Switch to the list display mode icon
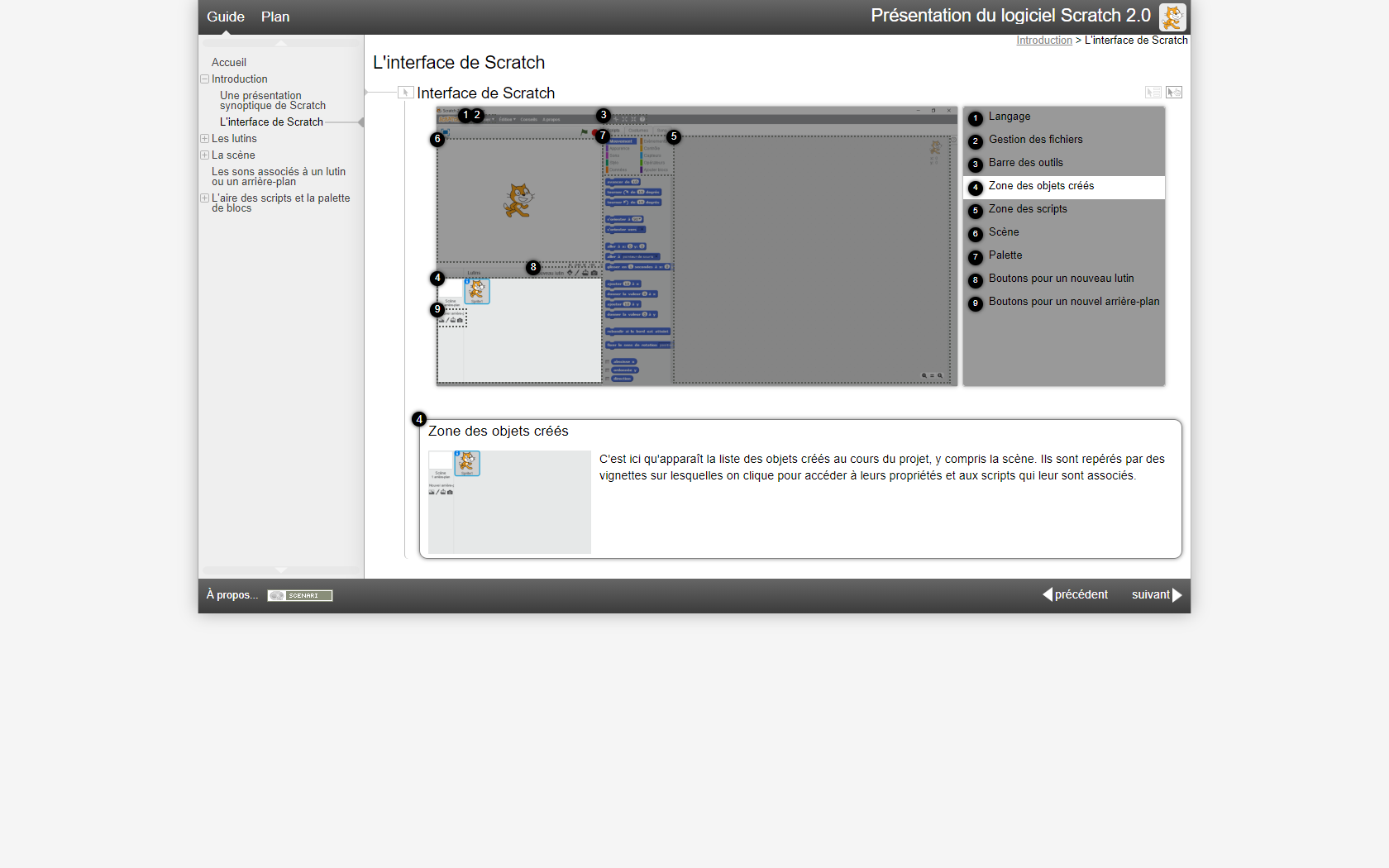This screenshot has height=868, width=1389. [x=1153, y=93]
